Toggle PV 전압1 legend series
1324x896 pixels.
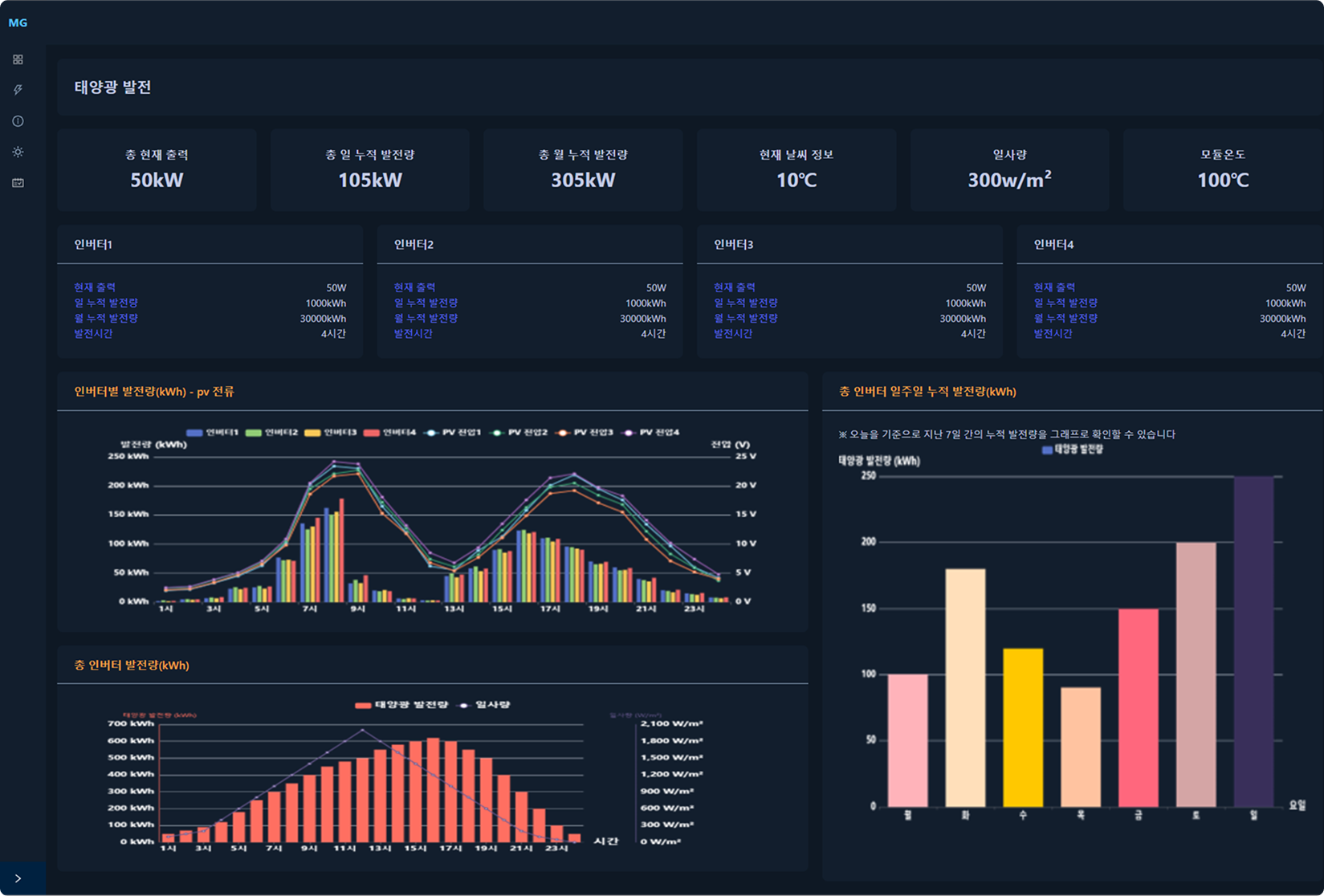[453, 433]
